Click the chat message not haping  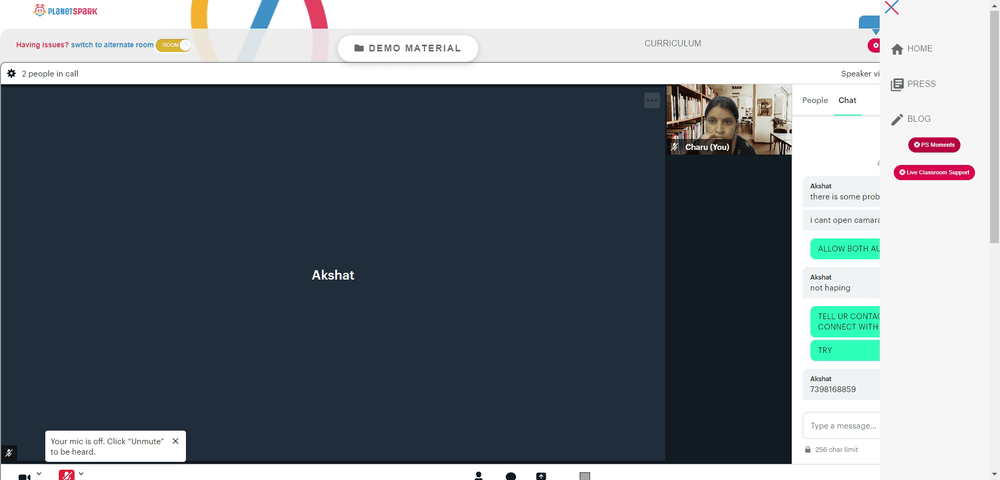point(830,287)
